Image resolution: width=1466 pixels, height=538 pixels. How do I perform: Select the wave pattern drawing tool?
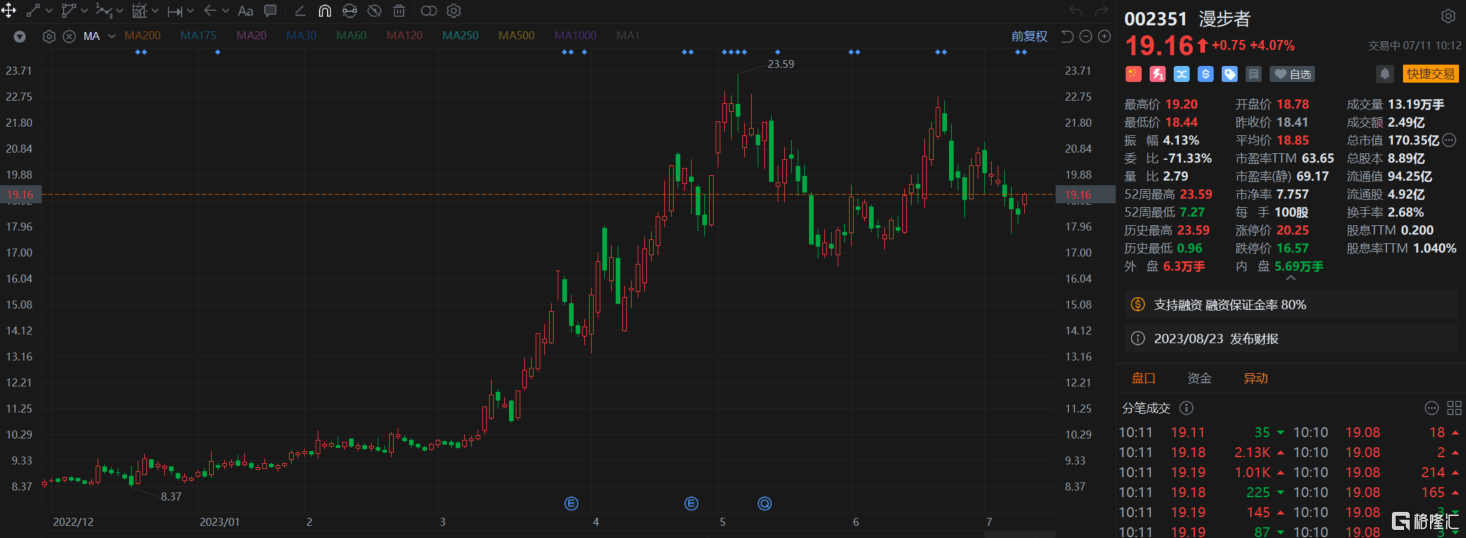pos(104,11)
